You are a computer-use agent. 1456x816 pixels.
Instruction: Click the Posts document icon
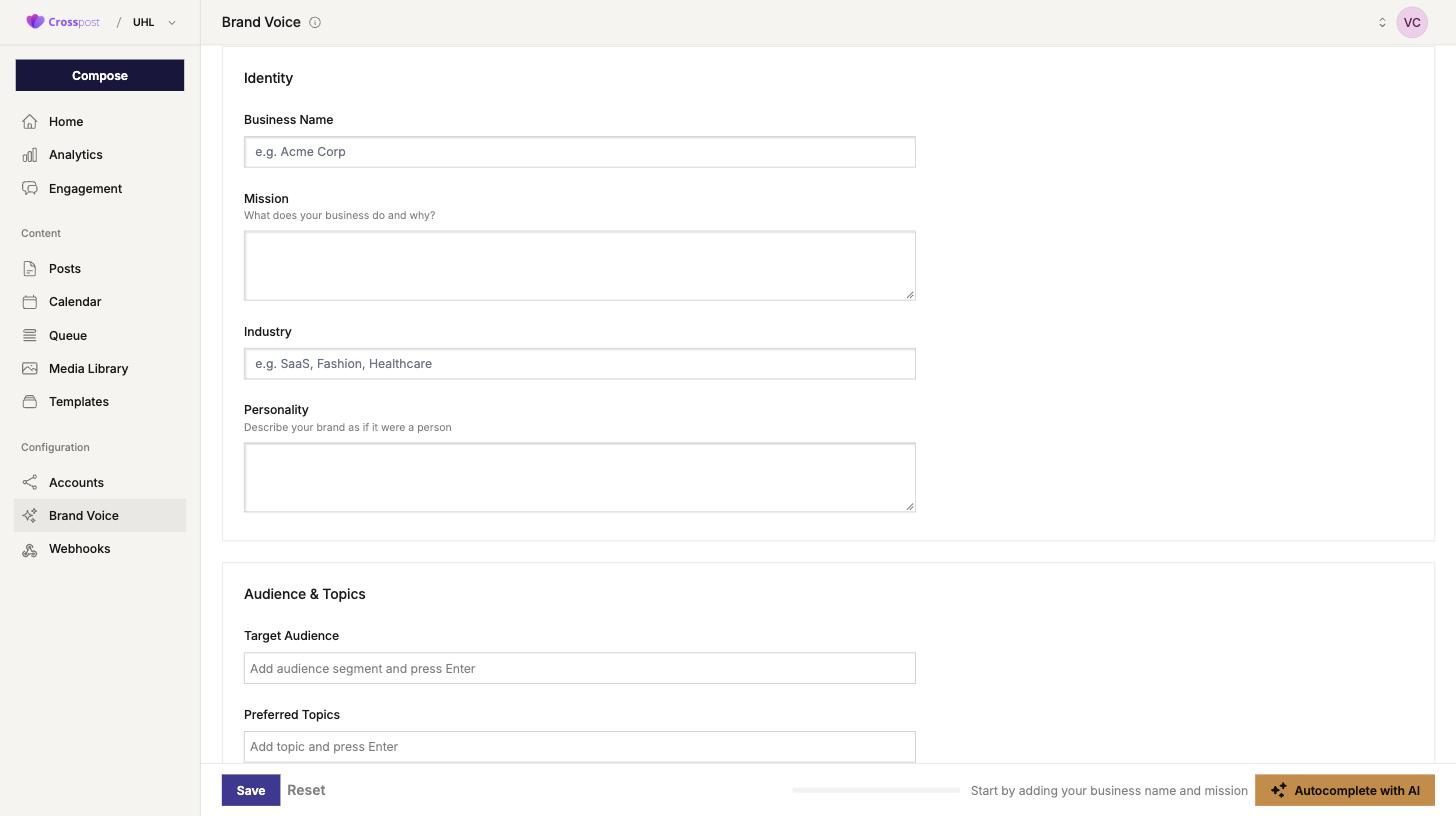tap(30, 269)
